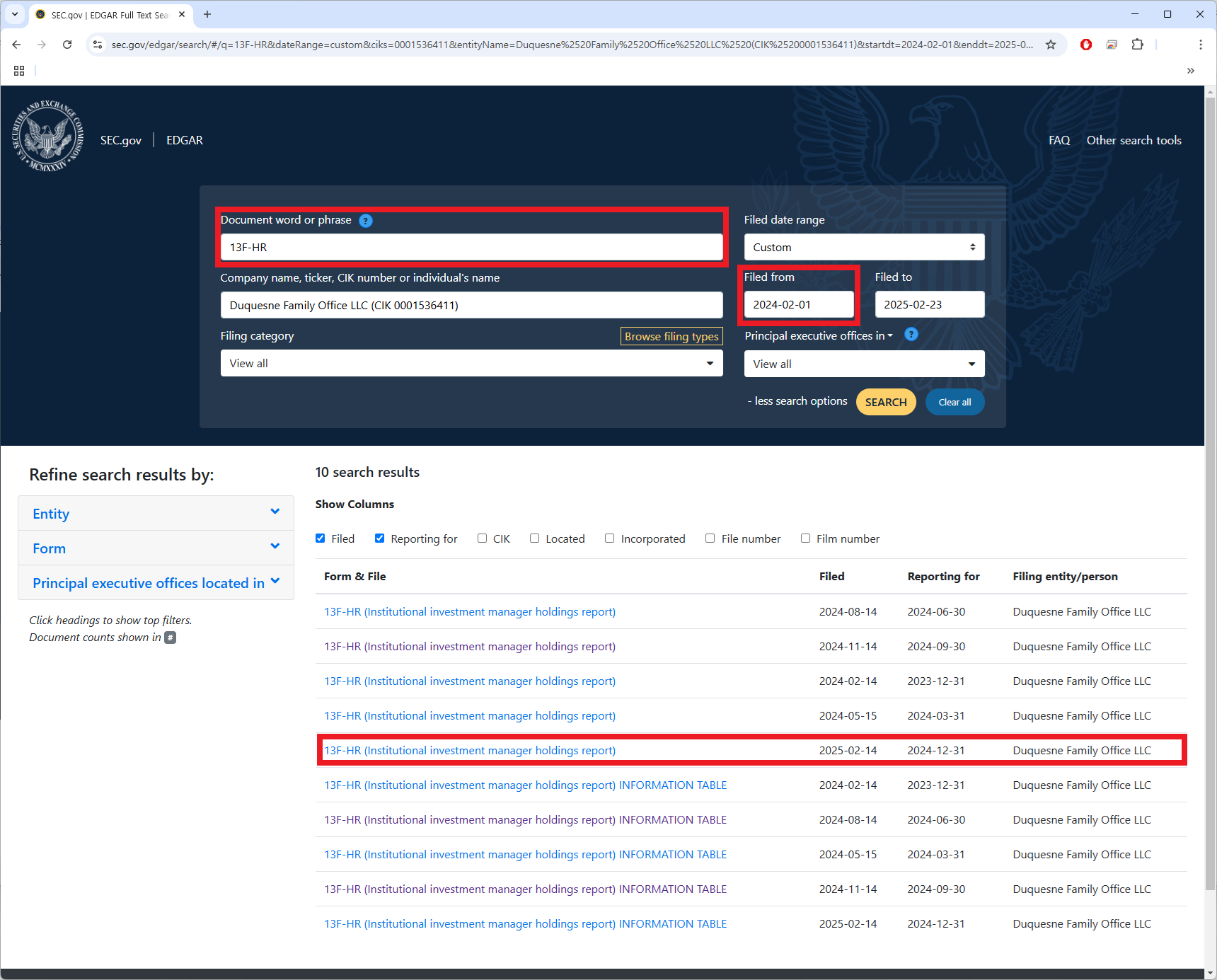
Task: Open the executive offices View all dropdown
Action: click(864, 364)
